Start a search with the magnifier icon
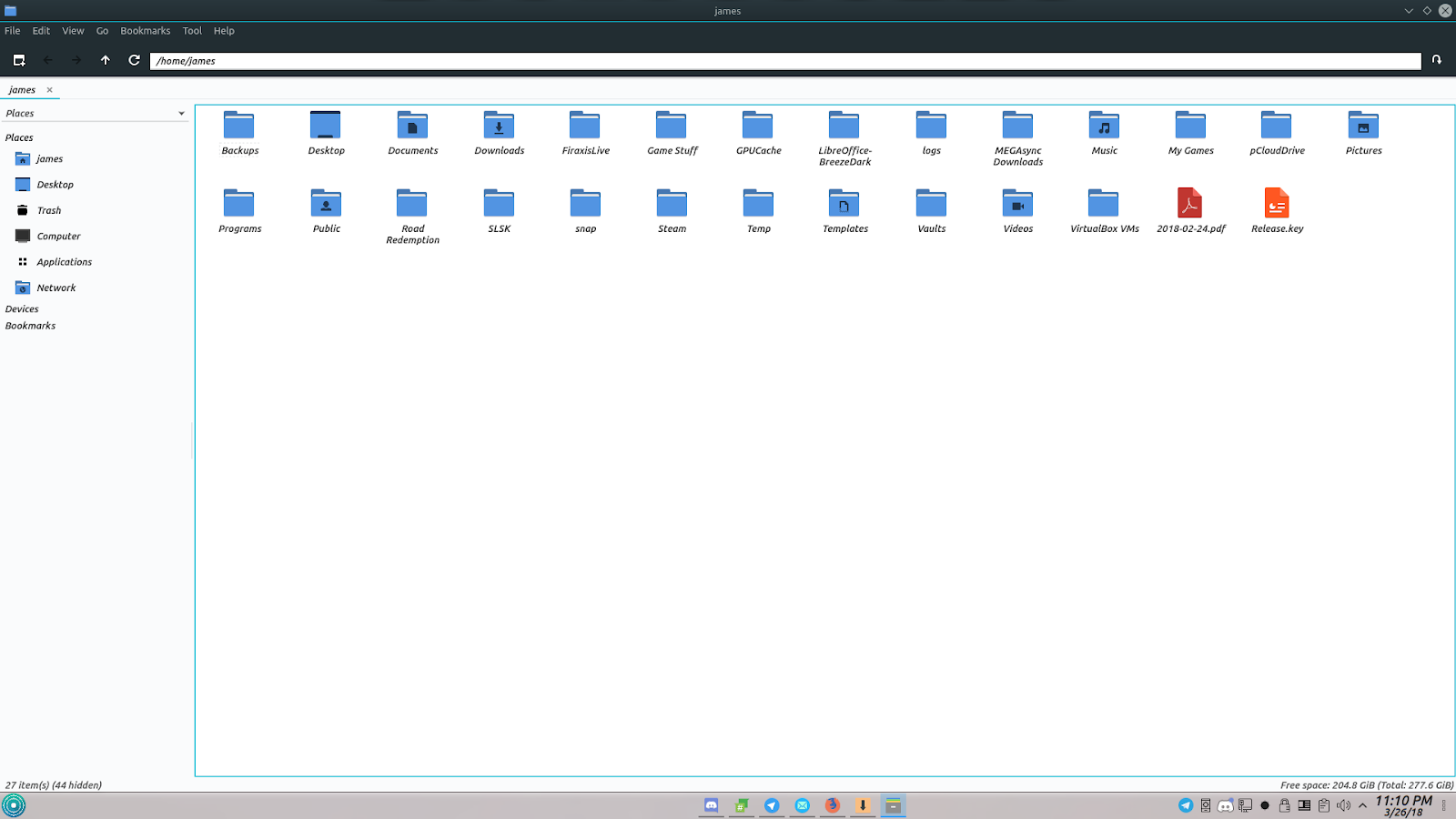 coord(1436,60)
